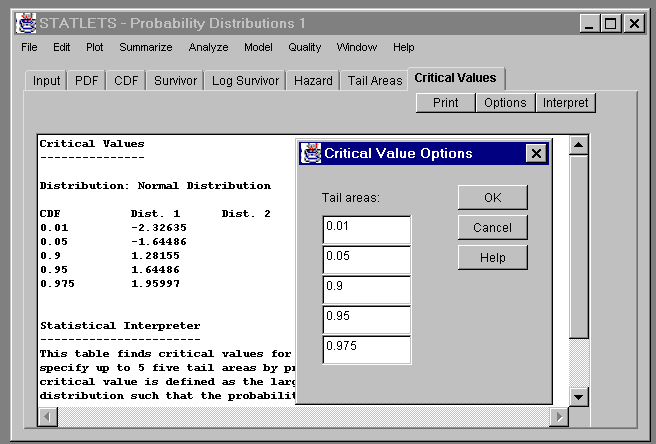Click the vertical scrollbar thumb

(x=579, y=246)
